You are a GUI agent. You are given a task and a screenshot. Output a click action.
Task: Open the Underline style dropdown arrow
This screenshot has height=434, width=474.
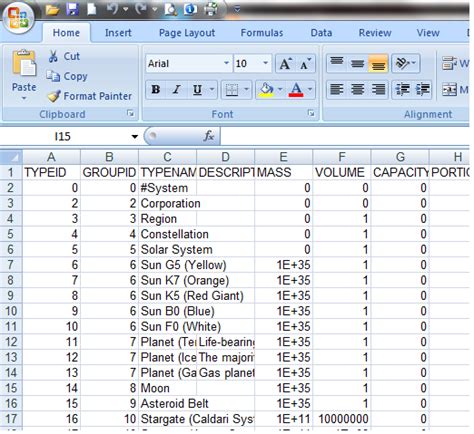click(212, 89)
